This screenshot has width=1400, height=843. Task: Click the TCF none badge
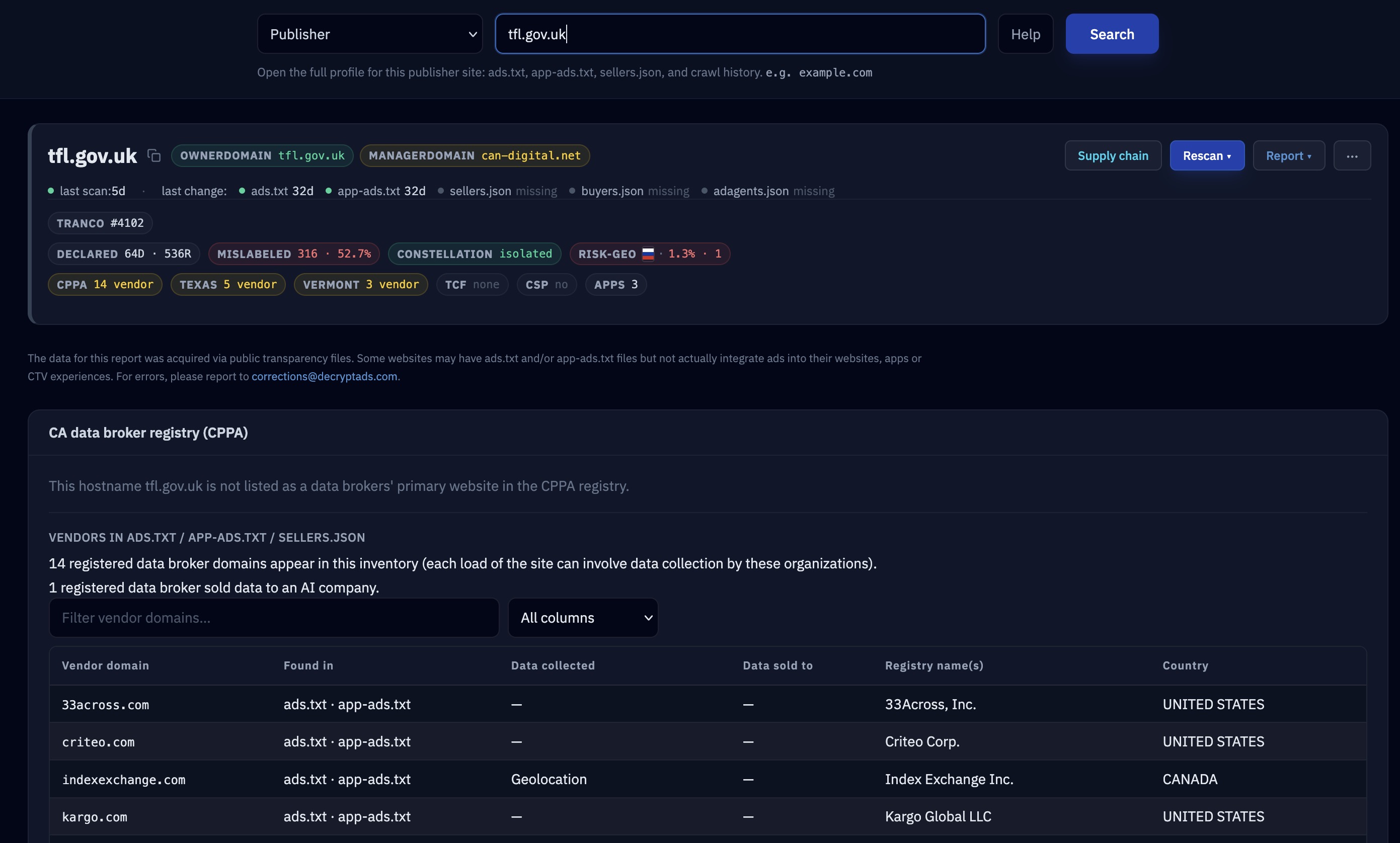point(472,285)
